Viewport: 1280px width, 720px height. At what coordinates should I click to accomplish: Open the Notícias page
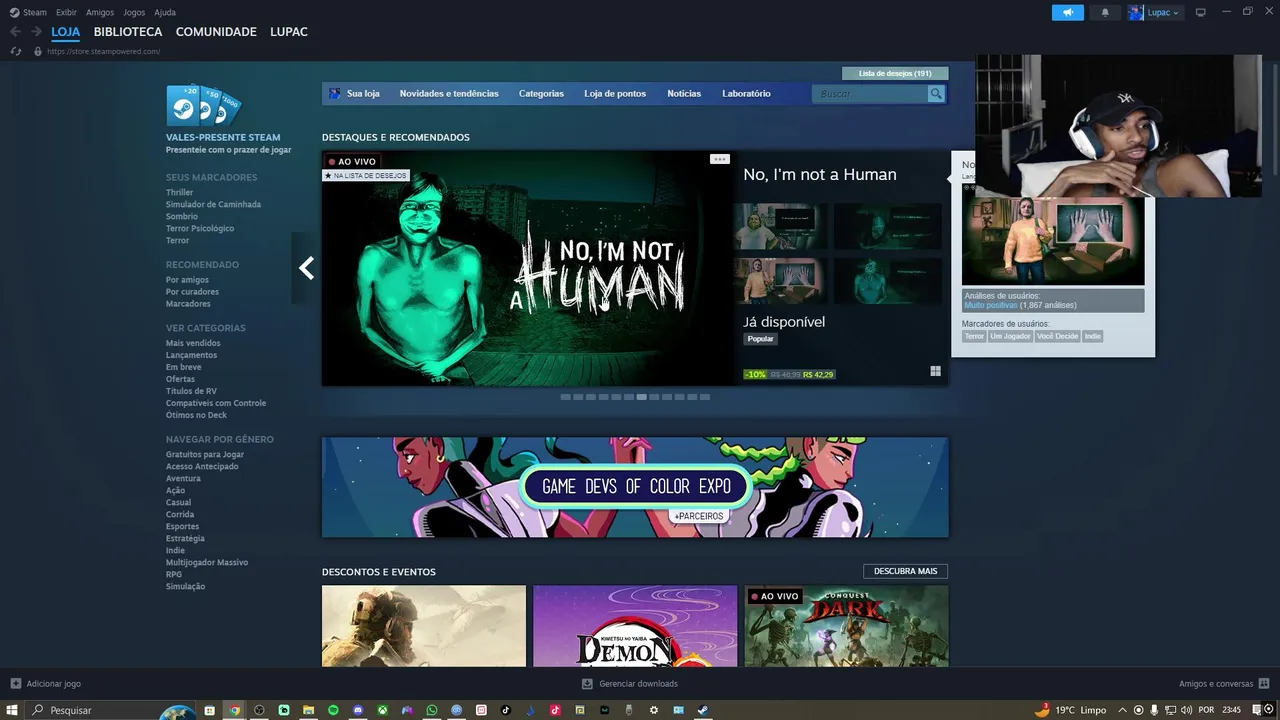pyautogui.click(x=684, y=93)
